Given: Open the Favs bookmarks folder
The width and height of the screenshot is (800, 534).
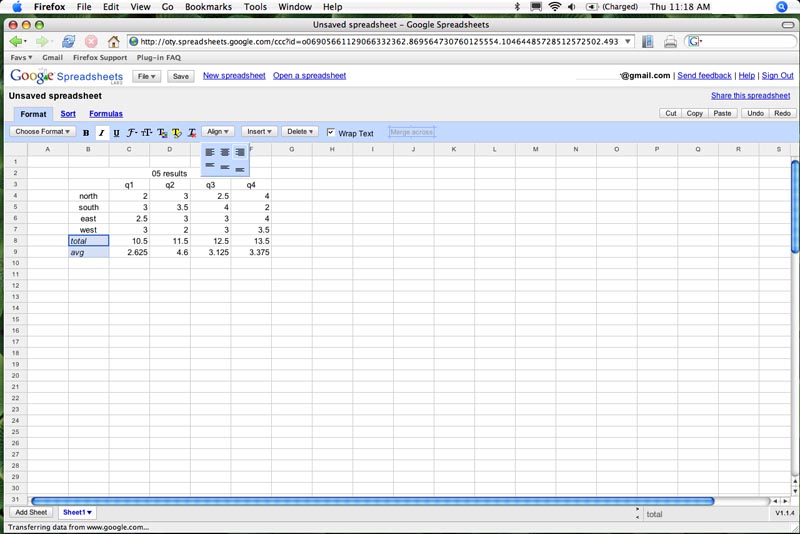Looking at the screenshot, I should click(21, 58).
